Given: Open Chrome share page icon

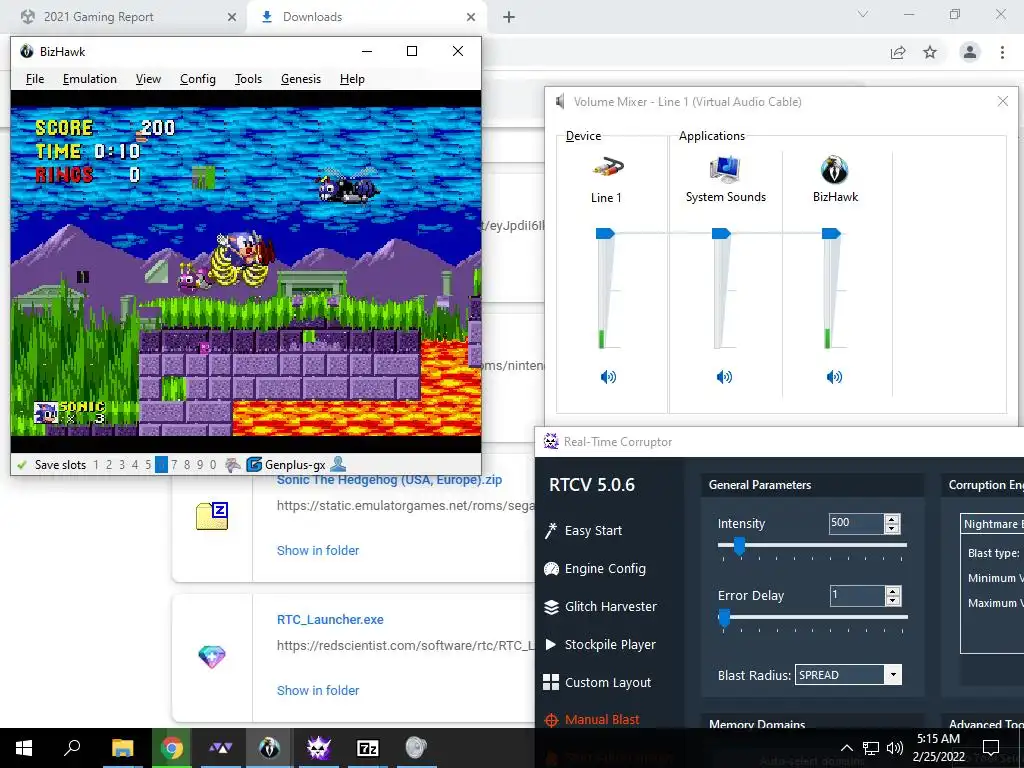Looking at the screenshot, I should click(x=898, y=52).
